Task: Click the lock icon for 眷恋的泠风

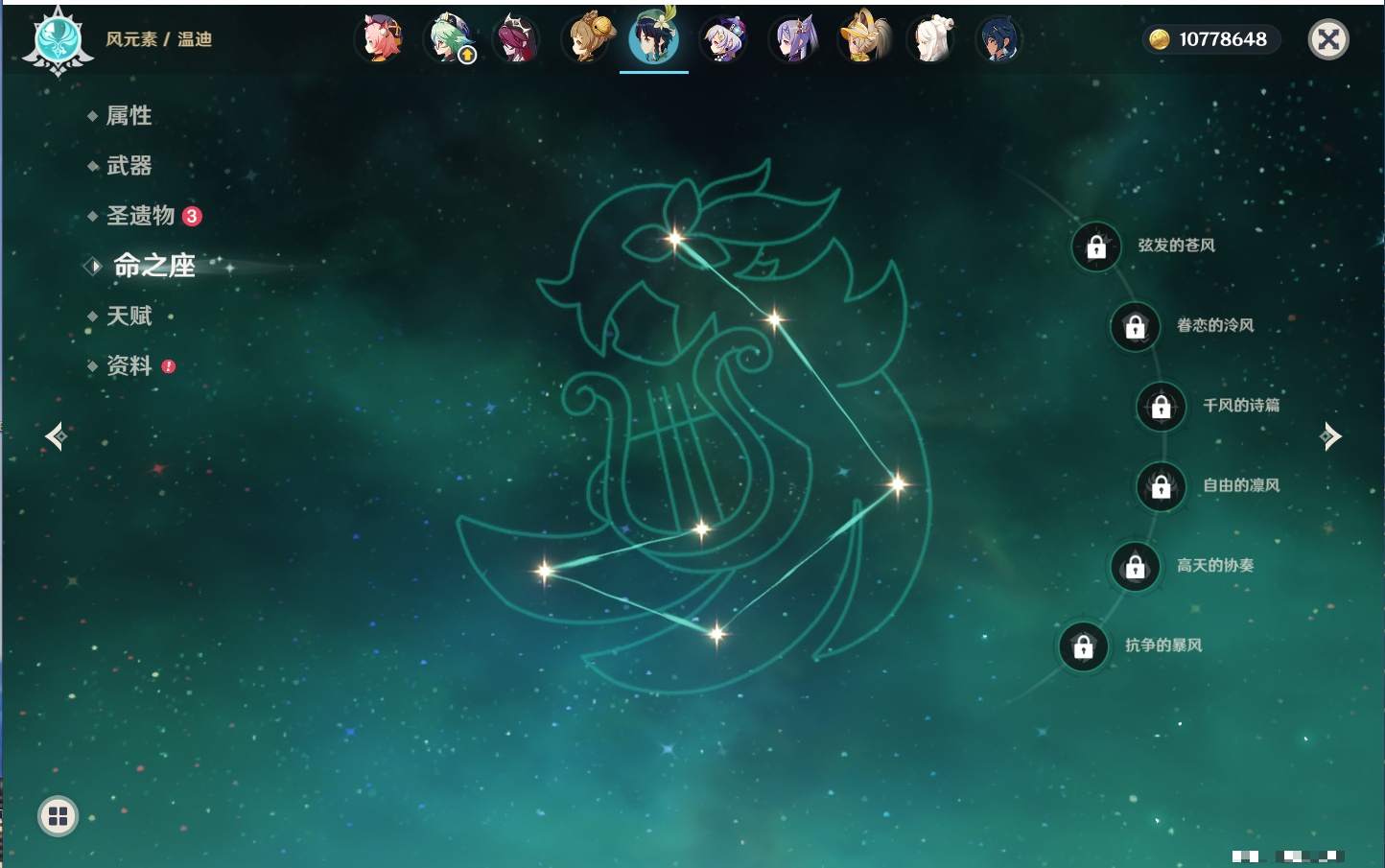Action: pyautogui.click(x=1136, y=326)
